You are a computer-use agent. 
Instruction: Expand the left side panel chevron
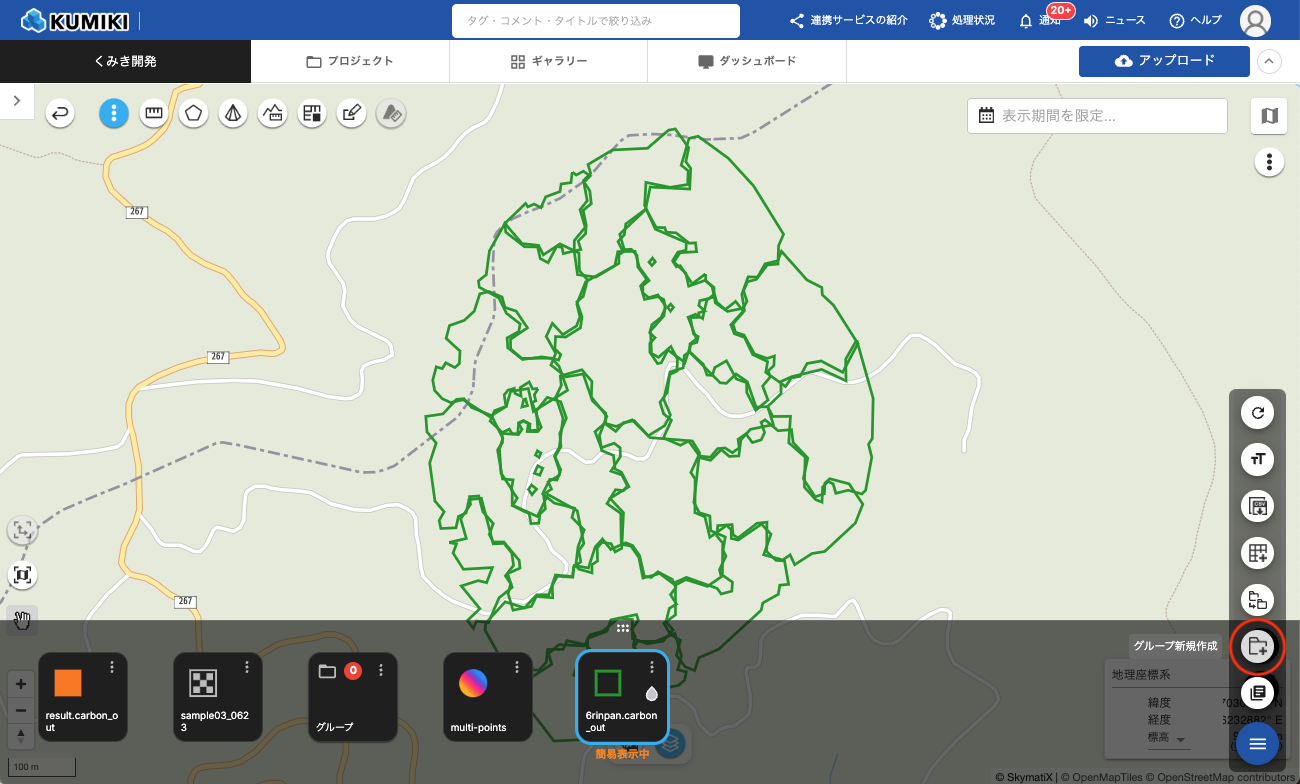(x=17, y=100)
